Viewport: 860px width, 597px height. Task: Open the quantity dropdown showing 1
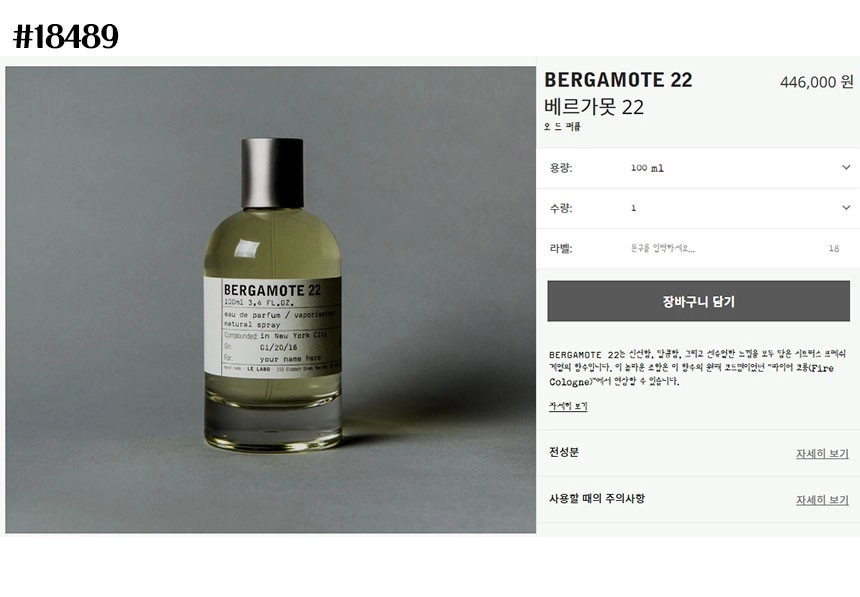(x=698, y=208)
